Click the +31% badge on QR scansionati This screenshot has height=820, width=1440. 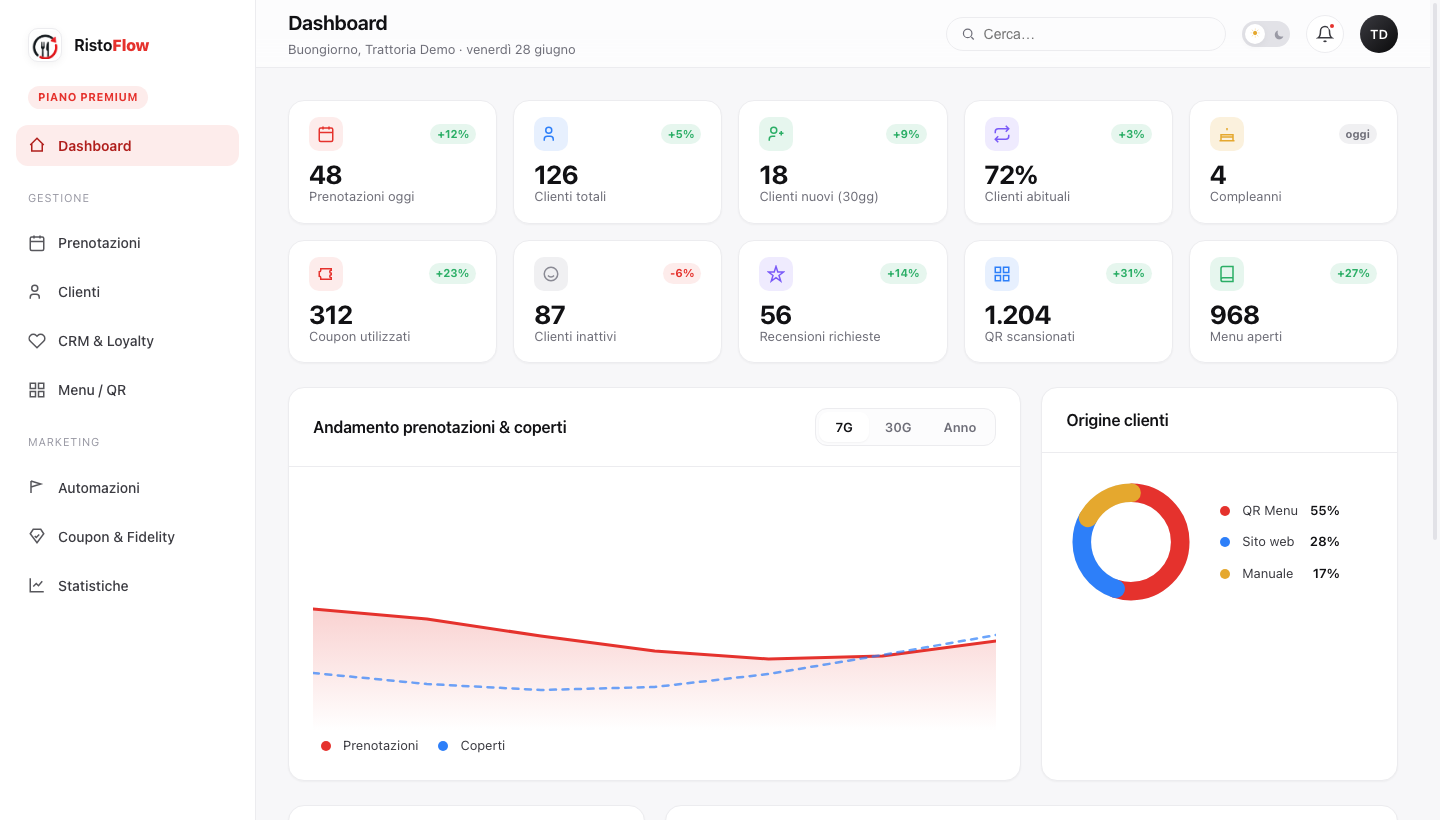pos(1128,274)
